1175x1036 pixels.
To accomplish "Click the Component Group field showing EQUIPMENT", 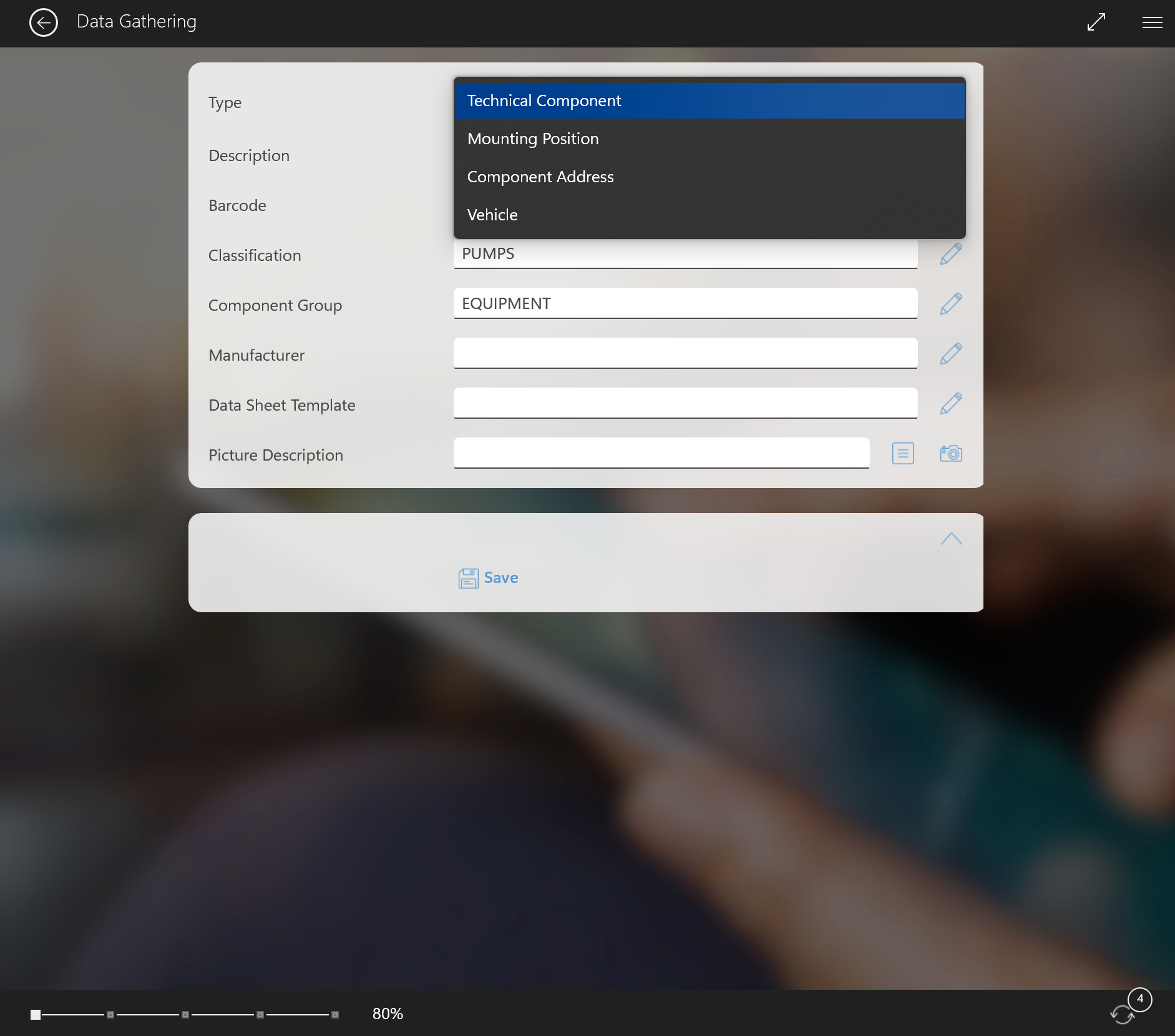I will 685,303.
